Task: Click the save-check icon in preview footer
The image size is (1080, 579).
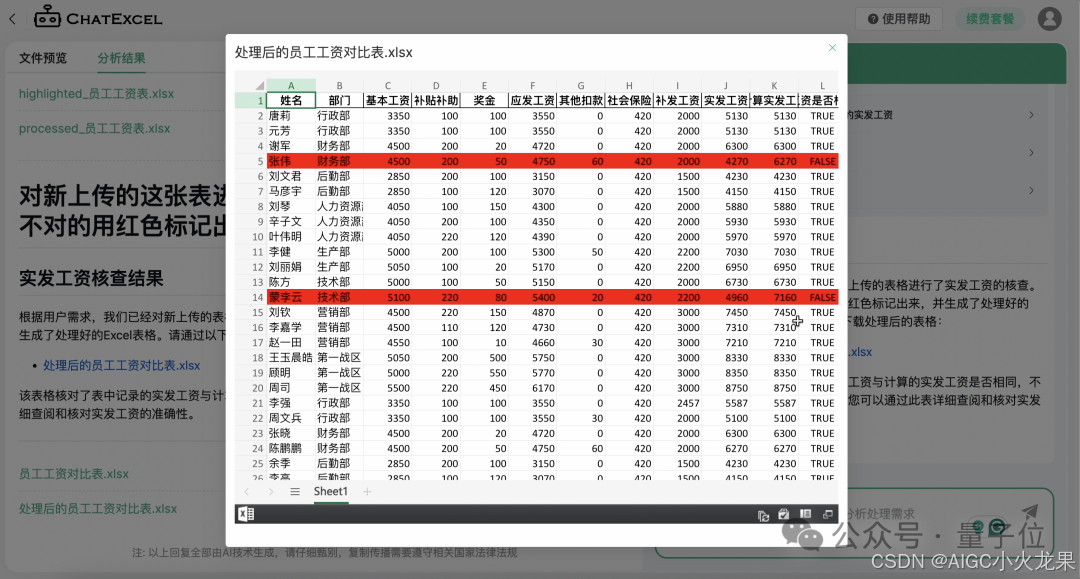Action: [784, 514]
